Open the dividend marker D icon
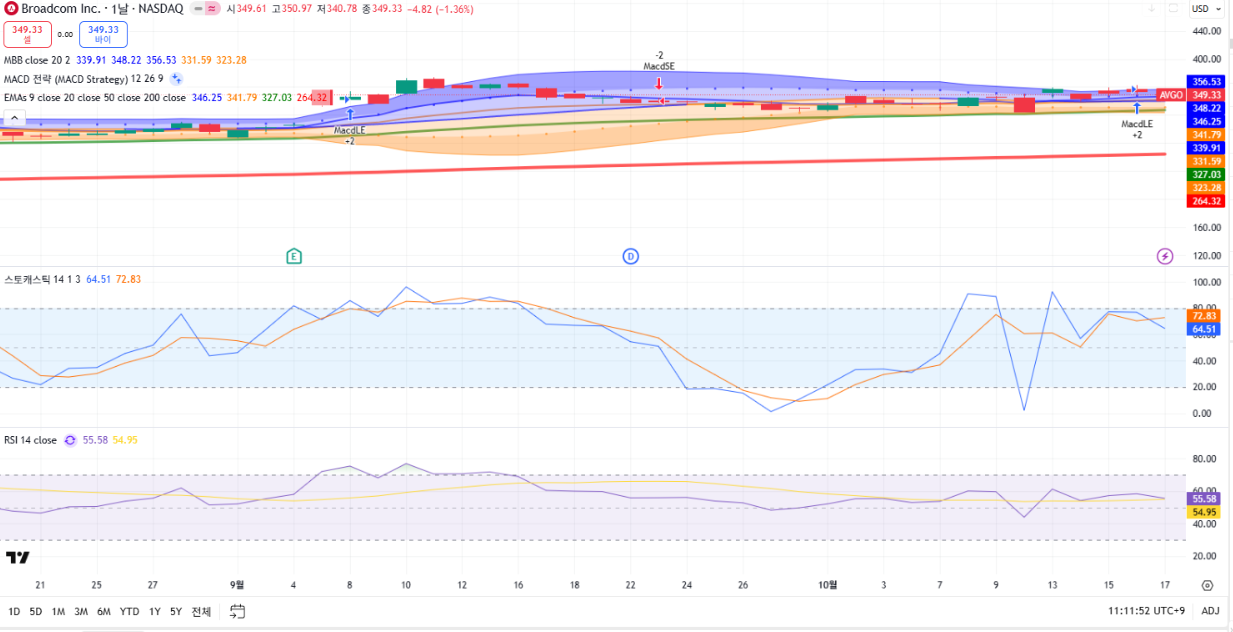This screenshot has width=1233, height=632. [x=630, y=256]
